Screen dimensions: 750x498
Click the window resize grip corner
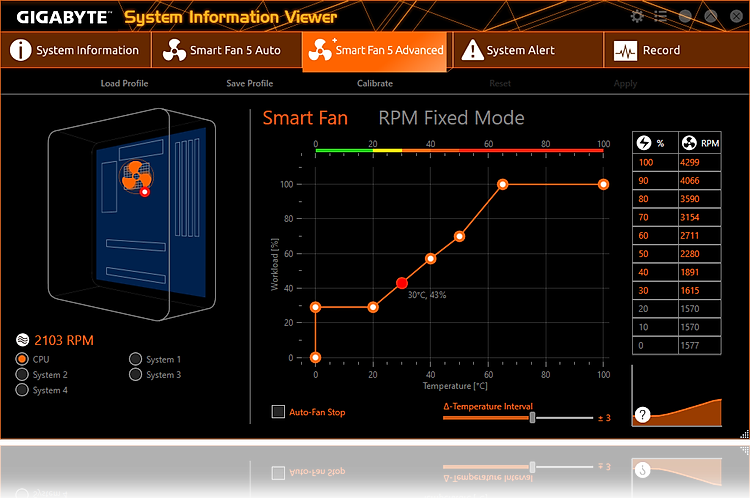click(x=744, y=434)
